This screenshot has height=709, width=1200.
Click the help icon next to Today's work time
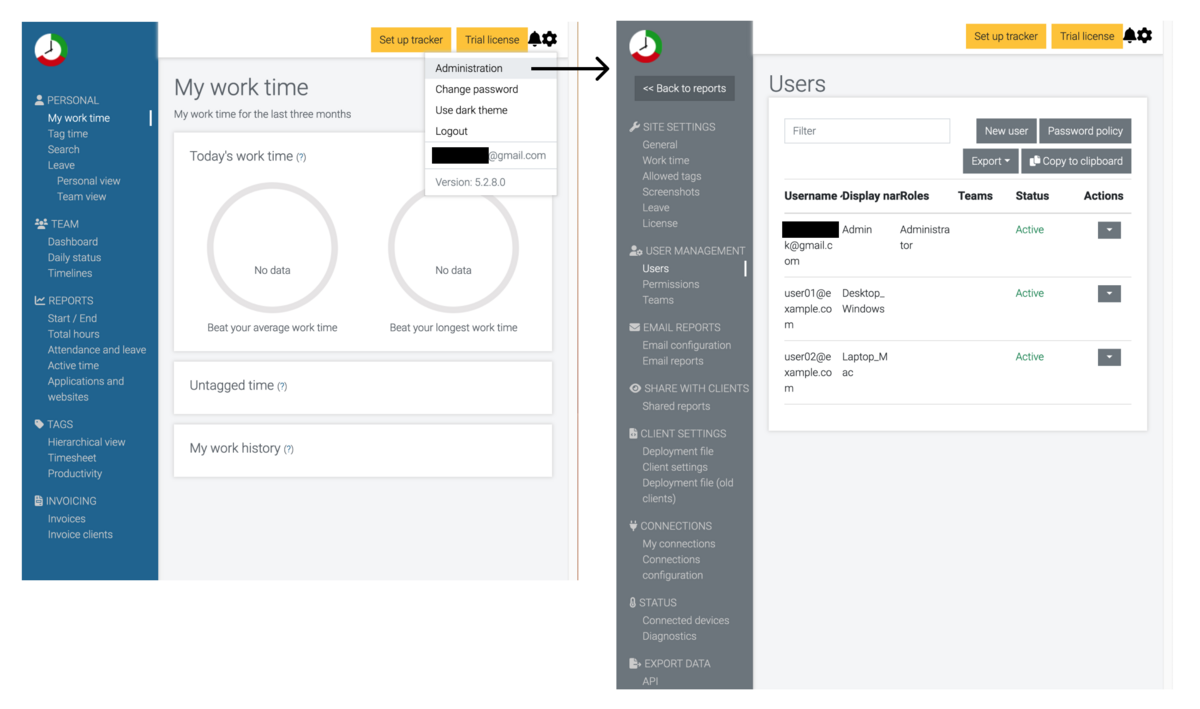tap(301, 157)
